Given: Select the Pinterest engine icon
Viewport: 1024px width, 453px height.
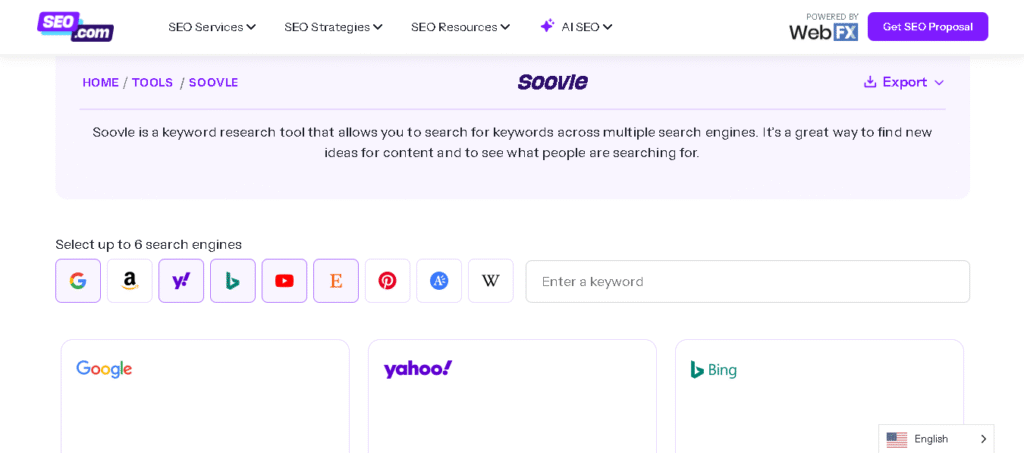Looking at the screenshot, I should pyautogui.click(x=387, y=281).
